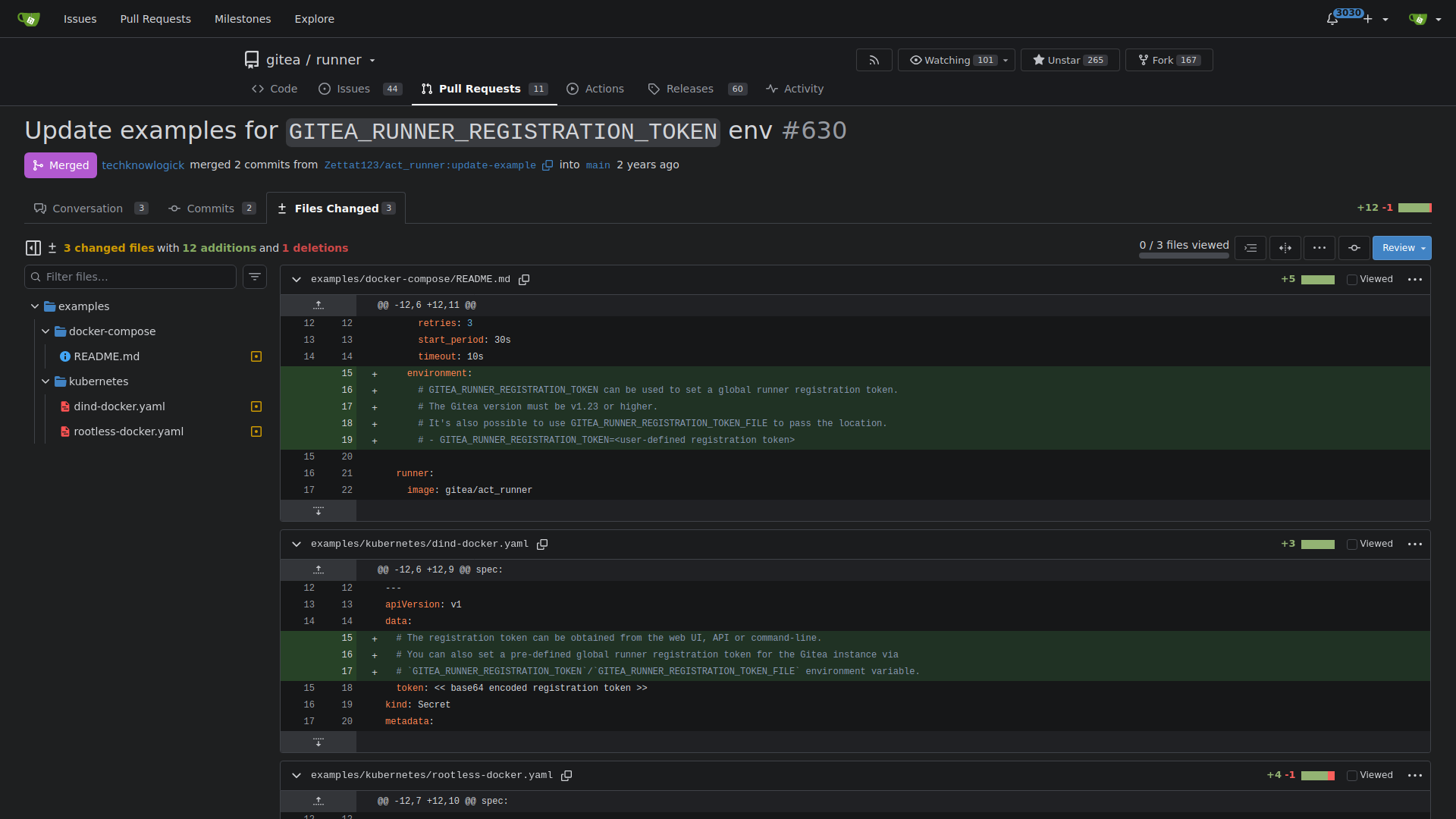Expand lines below in README.md diff

tap(318, 510)
